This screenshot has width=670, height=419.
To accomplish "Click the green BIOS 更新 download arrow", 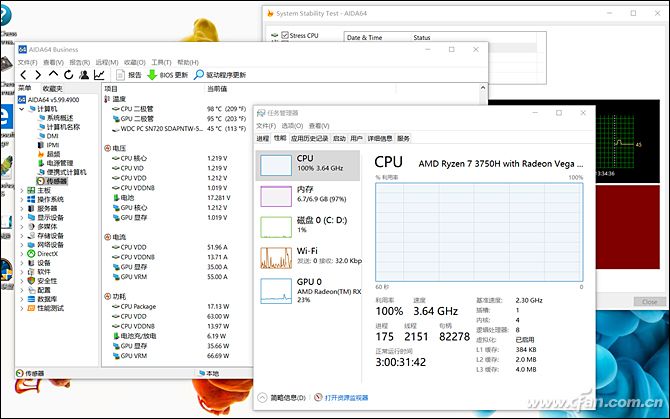I will pyautogui.click(x=152, y=75).
